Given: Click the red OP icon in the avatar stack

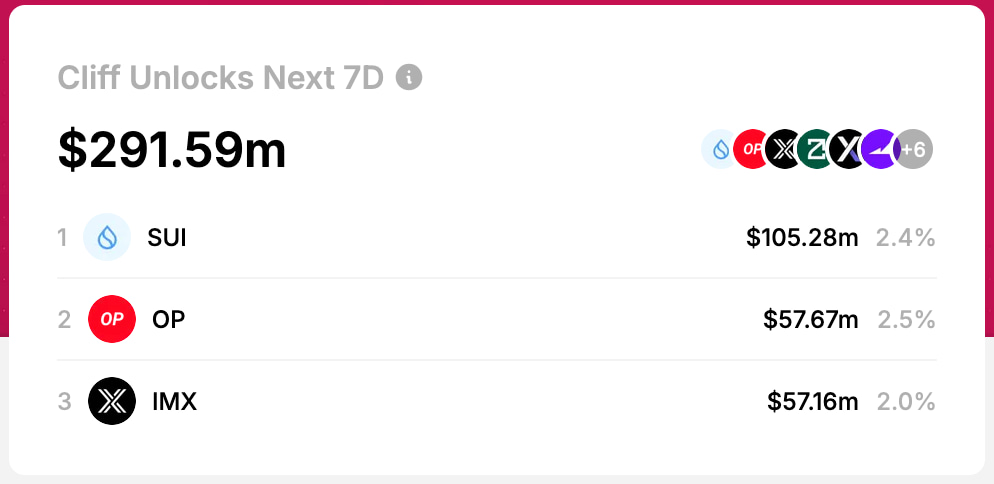Looking at the screenshot, I should point(751,149).
